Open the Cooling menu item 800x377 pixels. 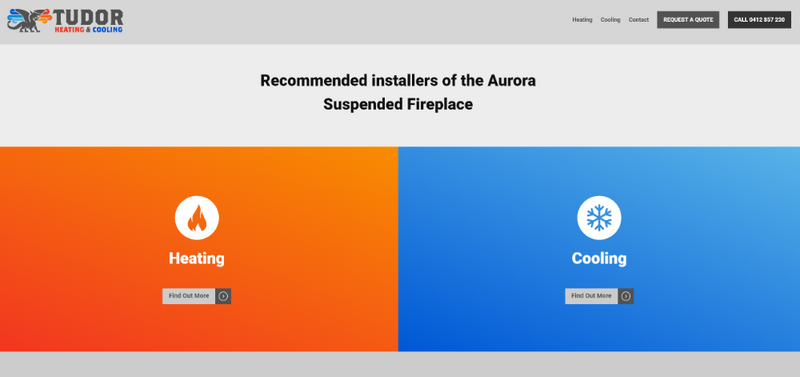point(610,20)
